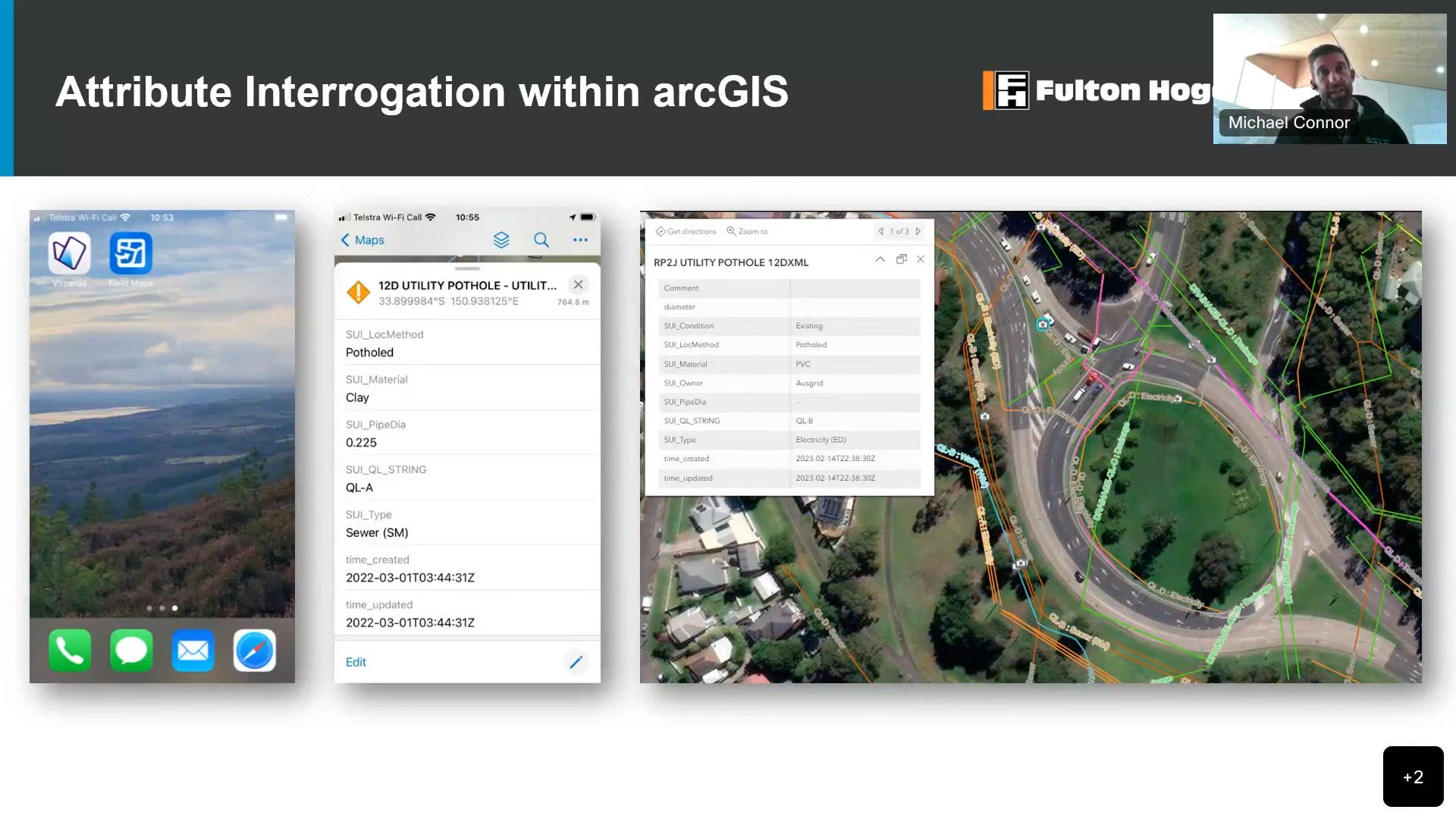1456x819 pixels.
Task: Click the pencil edit icon
Action: pos(576,662)
